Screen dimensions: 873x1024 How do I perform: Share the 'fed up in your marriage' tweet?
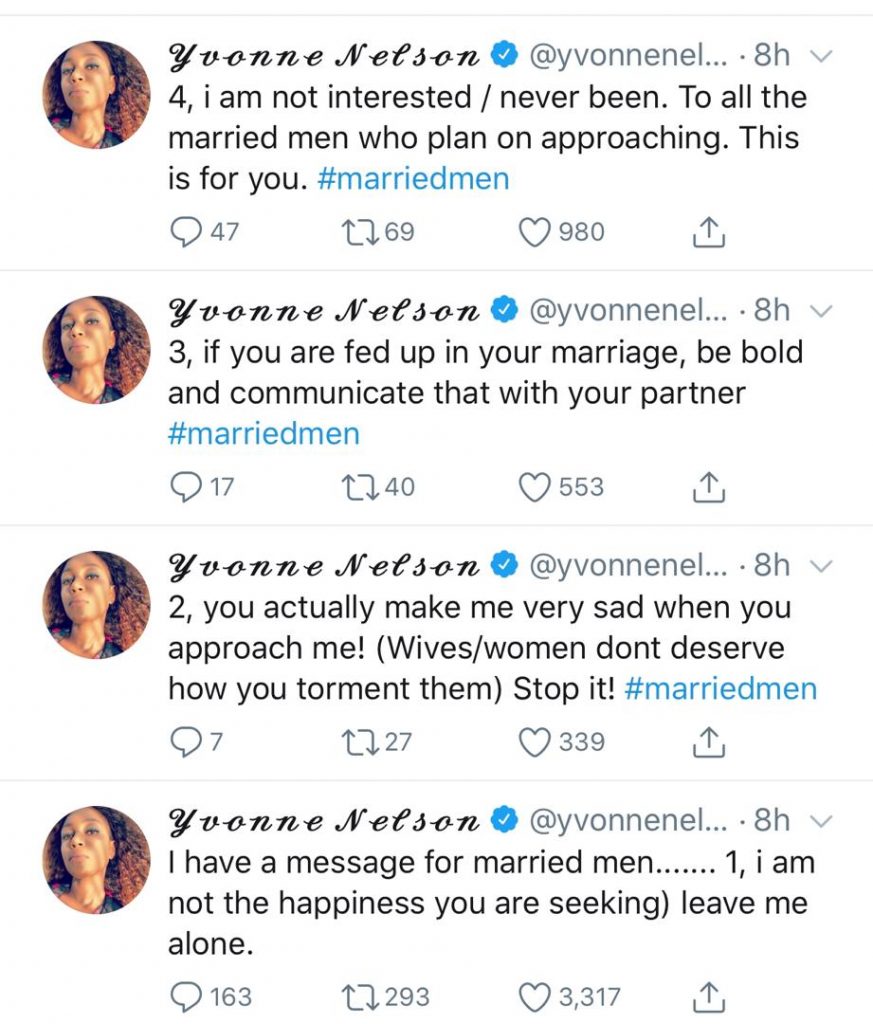(x=708, y=487)
